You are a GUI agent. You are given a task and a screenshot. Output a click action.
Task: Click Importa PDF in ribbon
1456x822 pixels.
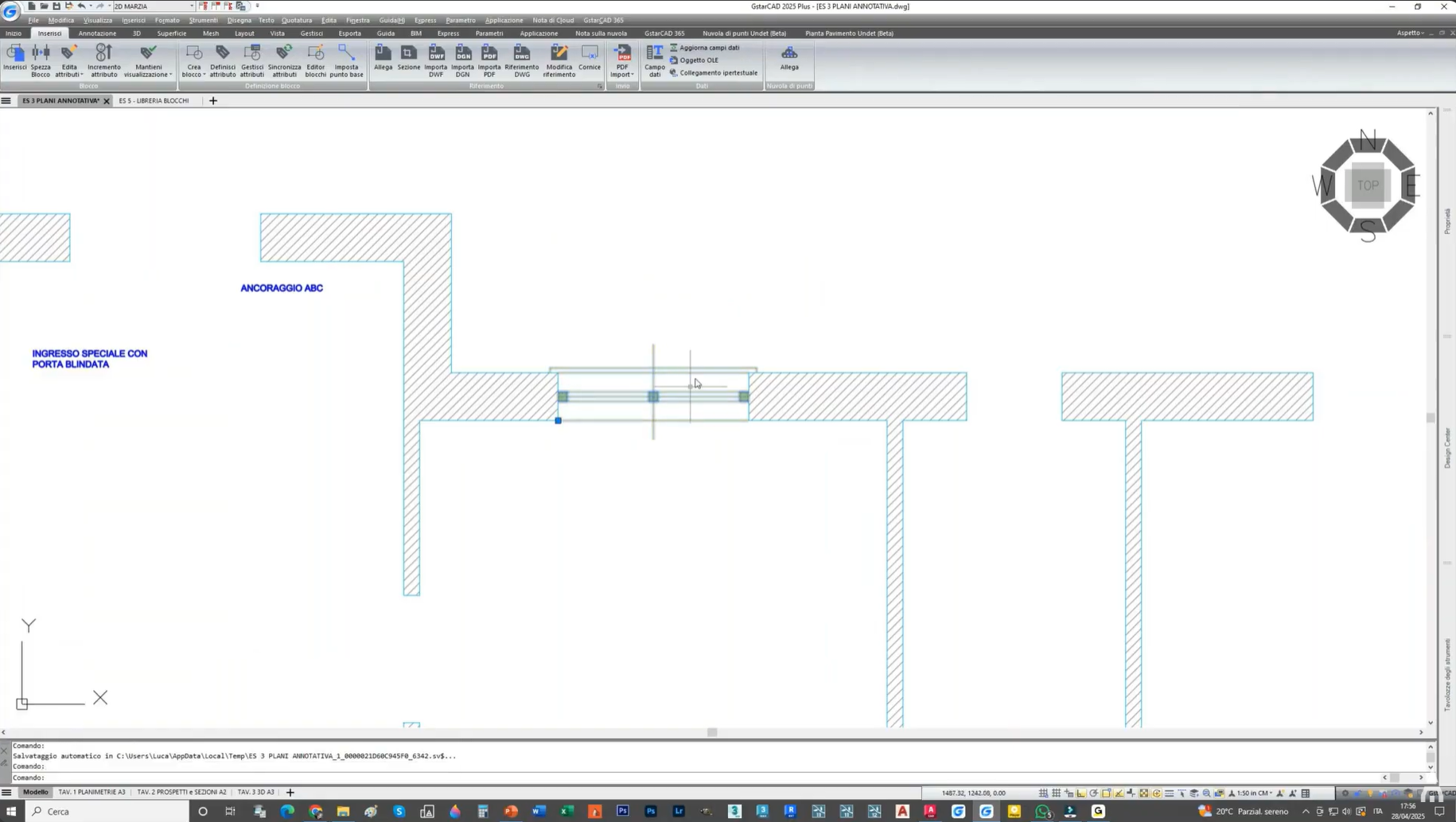click(x=489, y=59)
